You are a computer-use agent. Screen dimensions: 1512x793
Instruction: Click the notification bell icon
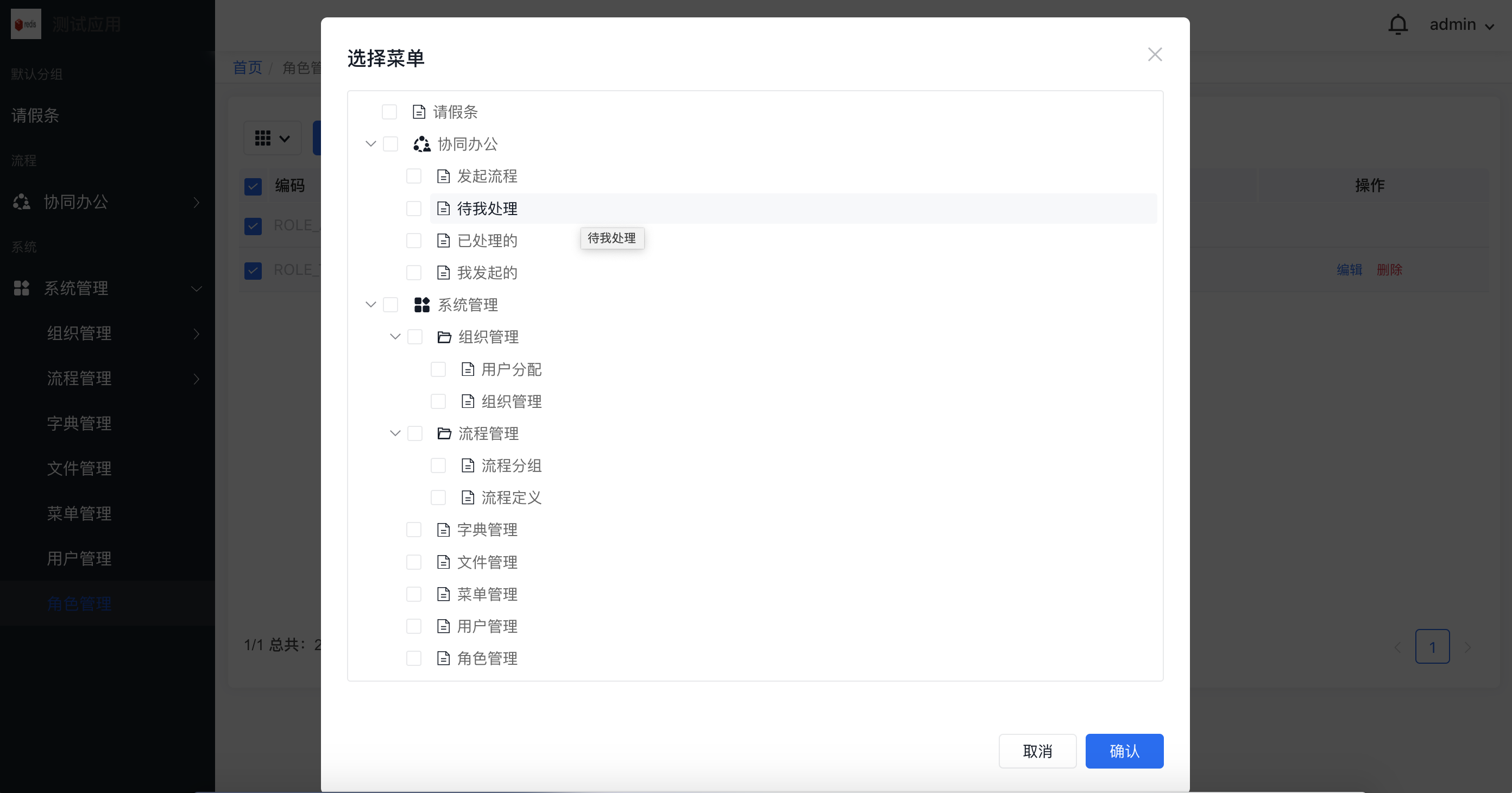[x=1397, y=24]
